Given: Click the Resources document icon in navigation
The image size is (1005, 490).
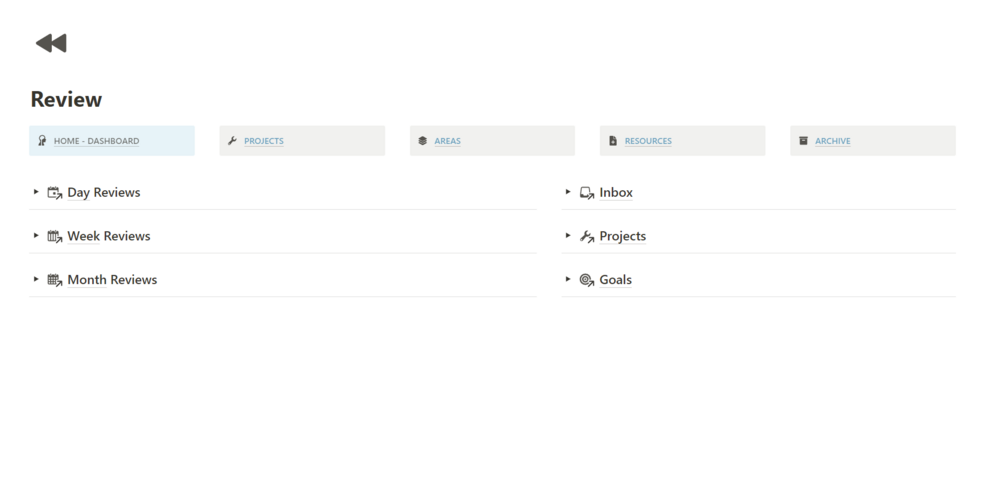Looking at the screenshot, I should [x=613, y=141].
